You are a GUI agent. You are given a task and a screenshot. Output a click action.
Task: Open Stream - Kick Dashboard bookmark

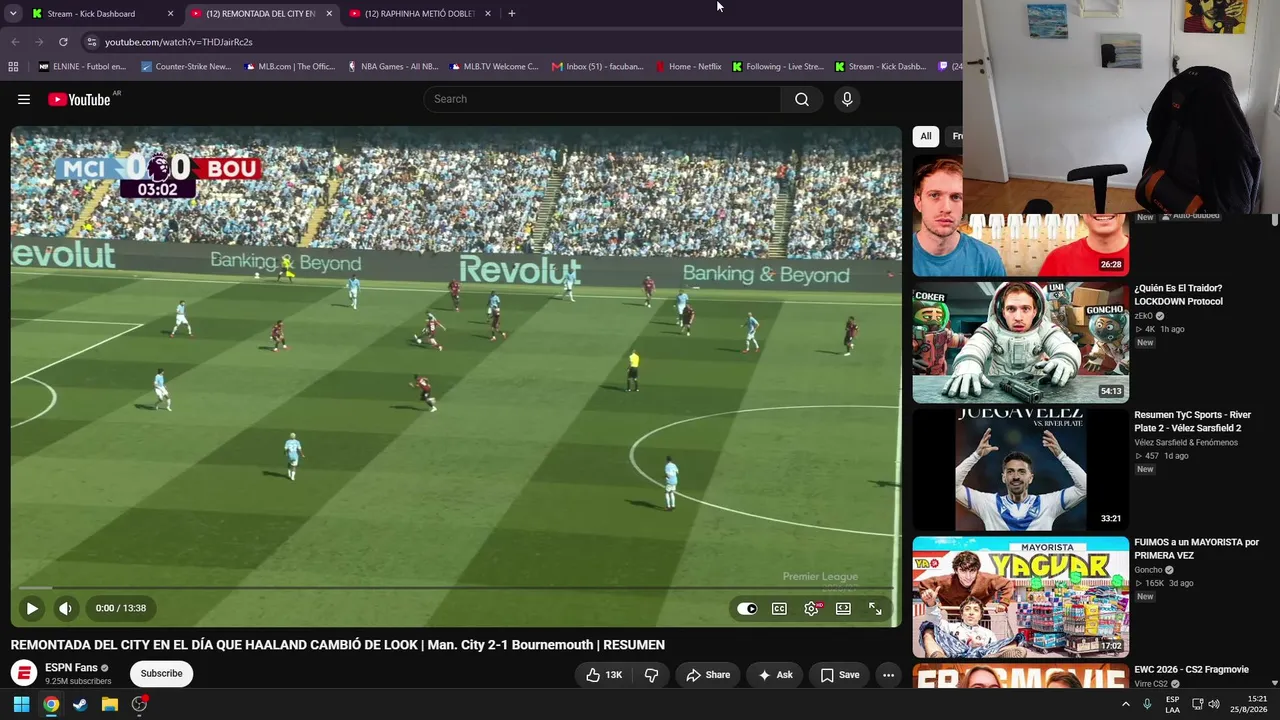point(881,67)
